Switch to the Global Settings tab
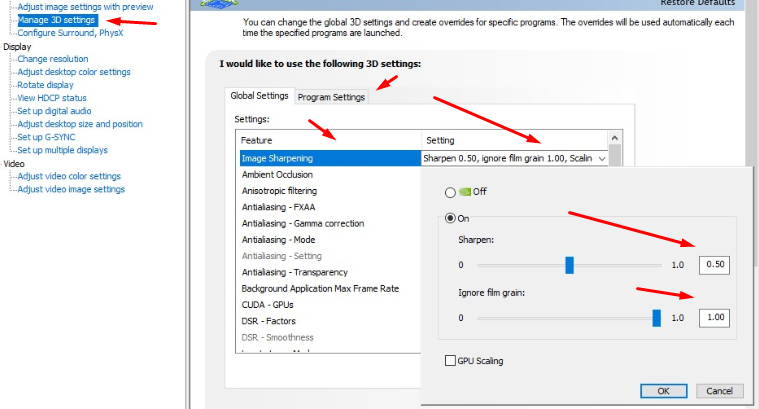 [259, 96]
